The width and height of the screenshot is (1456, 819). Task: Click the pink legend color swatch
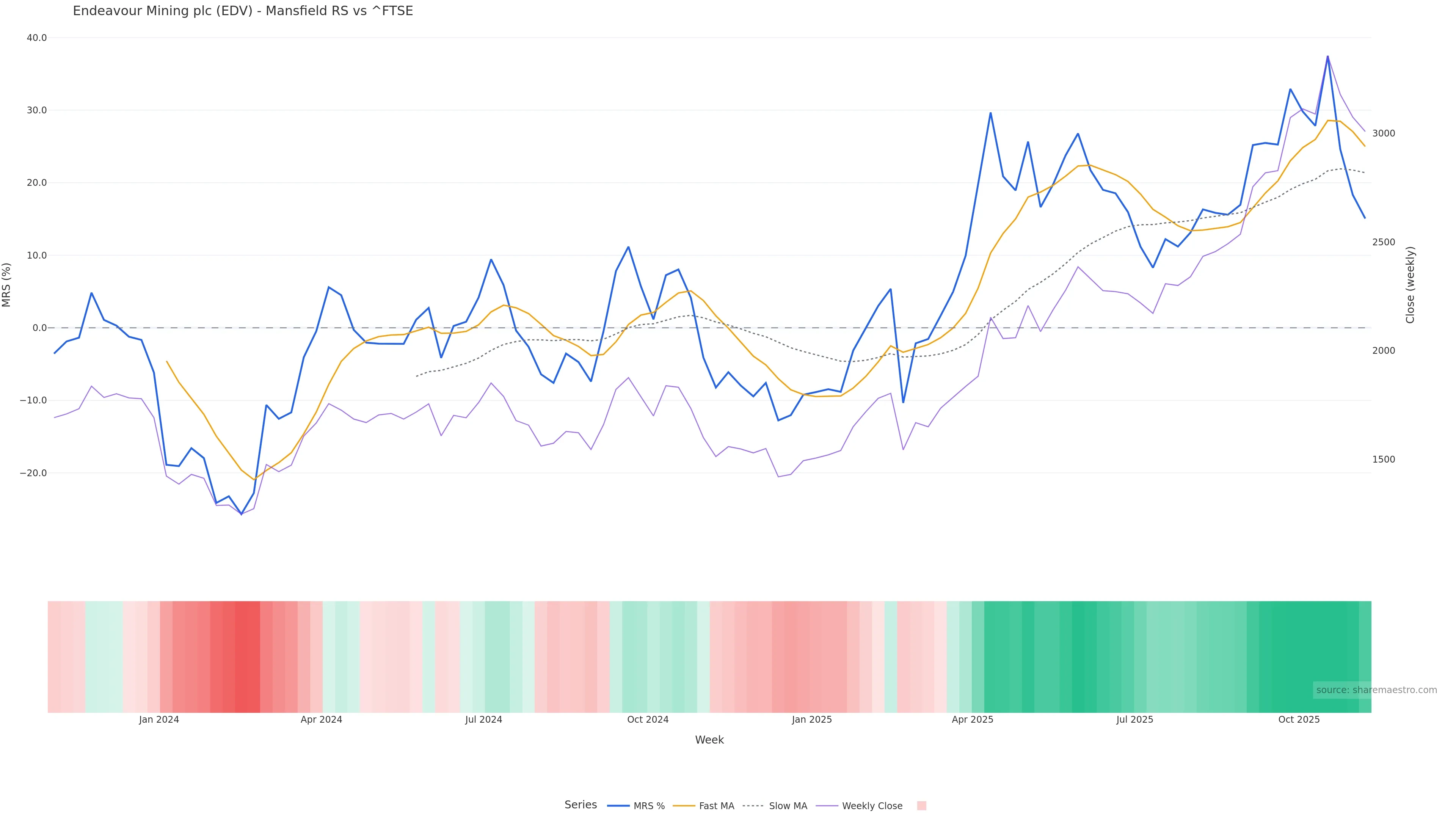pos(921,806)
